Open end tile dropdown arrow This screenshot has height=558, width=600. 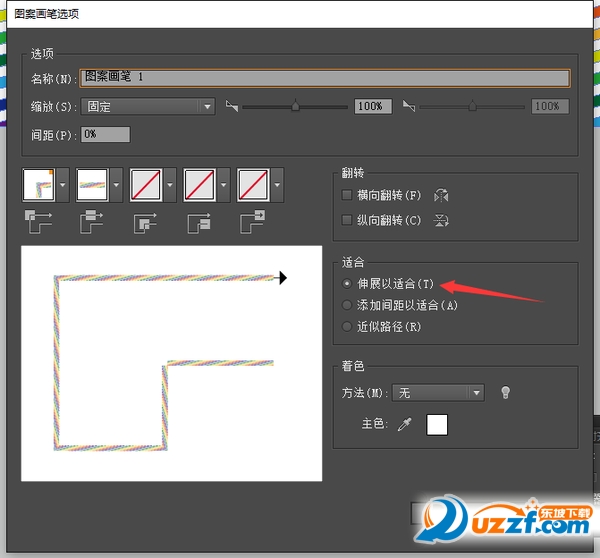(x=277, y=185)
